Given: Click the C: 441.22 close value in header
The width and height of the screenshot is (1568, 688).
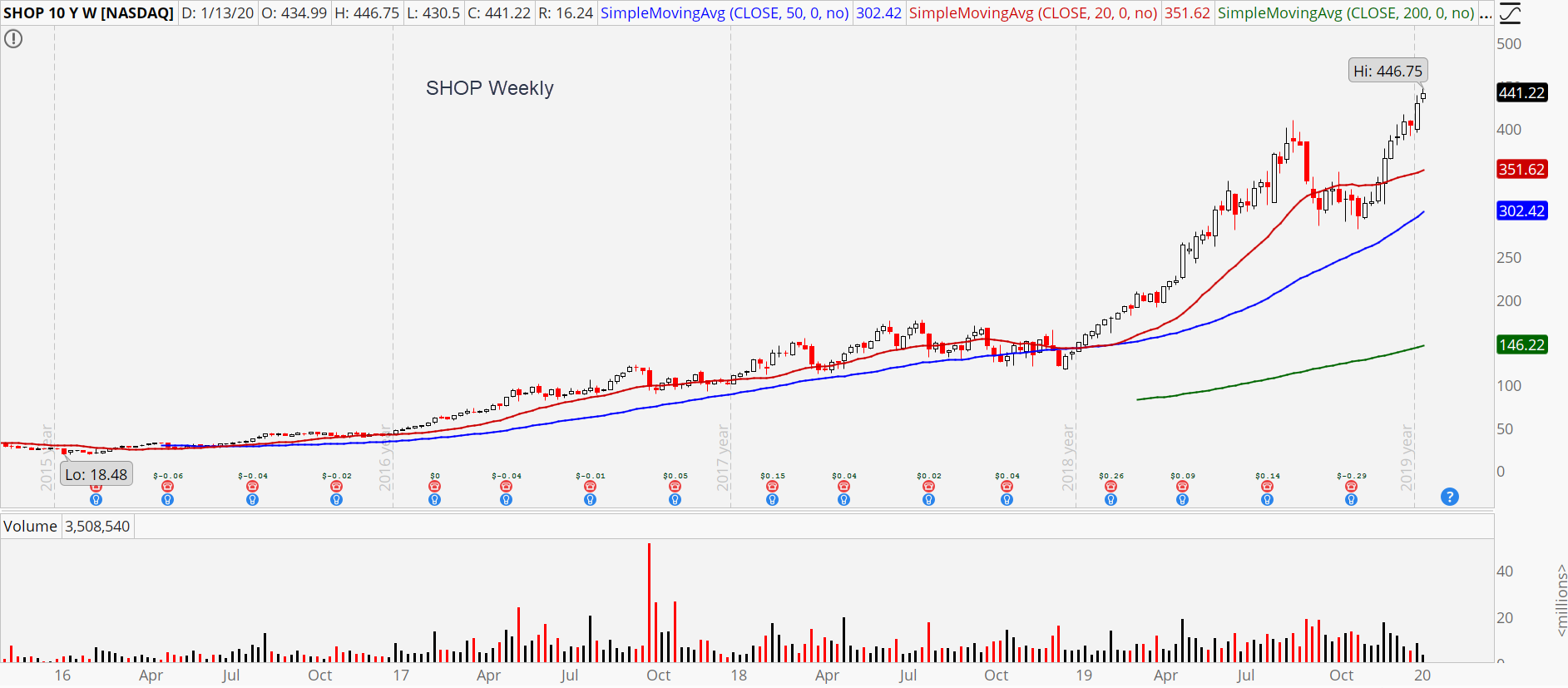Looking at the screenshot, I should pos(499,13).
